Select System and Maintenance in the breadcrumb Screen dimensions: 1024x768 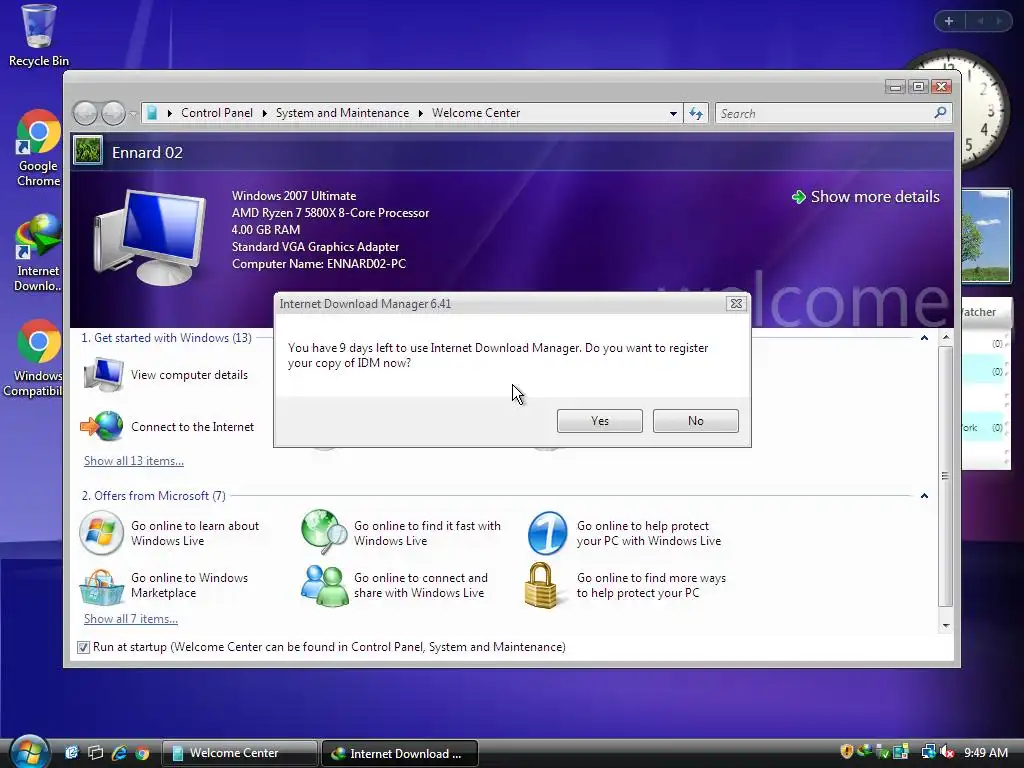point(342,113)
